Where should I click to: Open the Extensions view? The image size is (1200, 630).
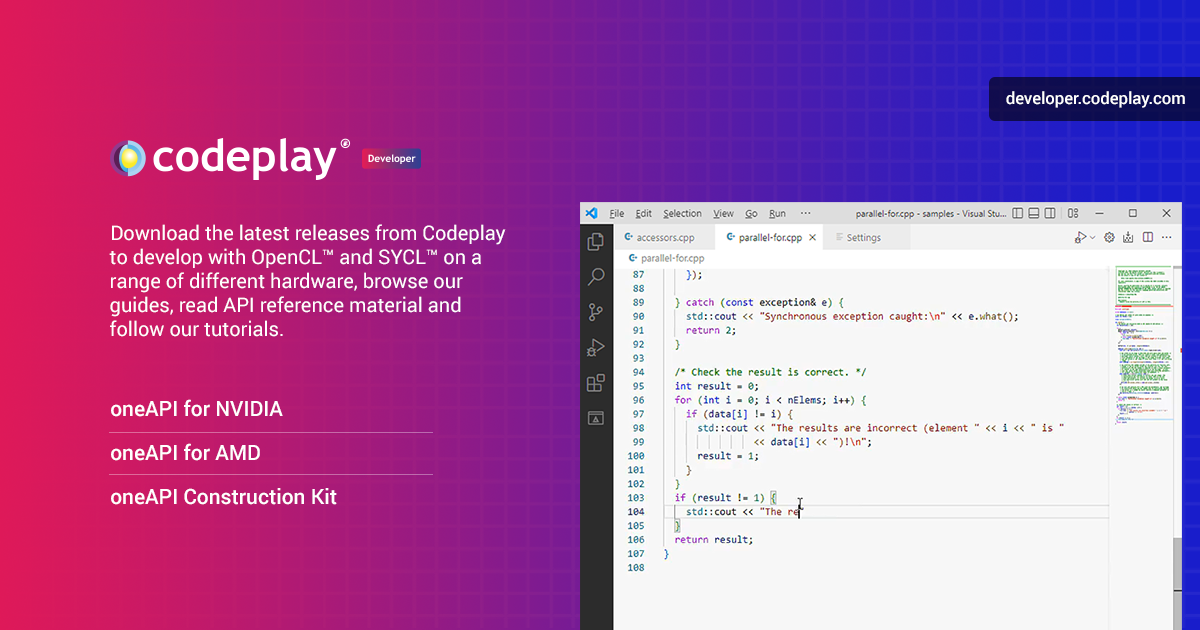[x=596, y=382]
